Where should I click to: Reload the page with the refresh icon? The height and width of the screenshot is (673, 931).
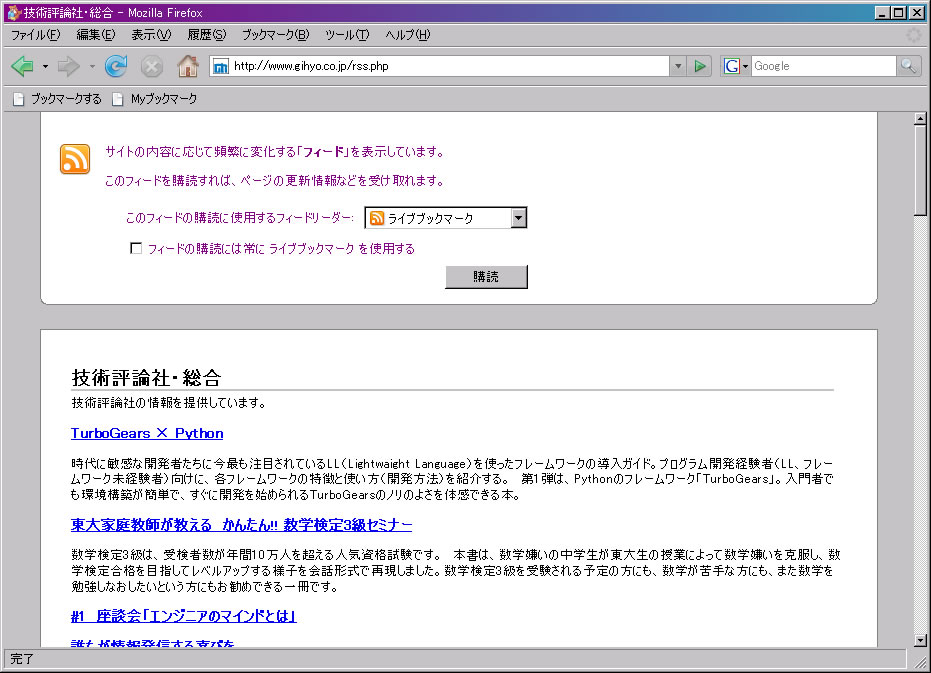pos(116,66)
